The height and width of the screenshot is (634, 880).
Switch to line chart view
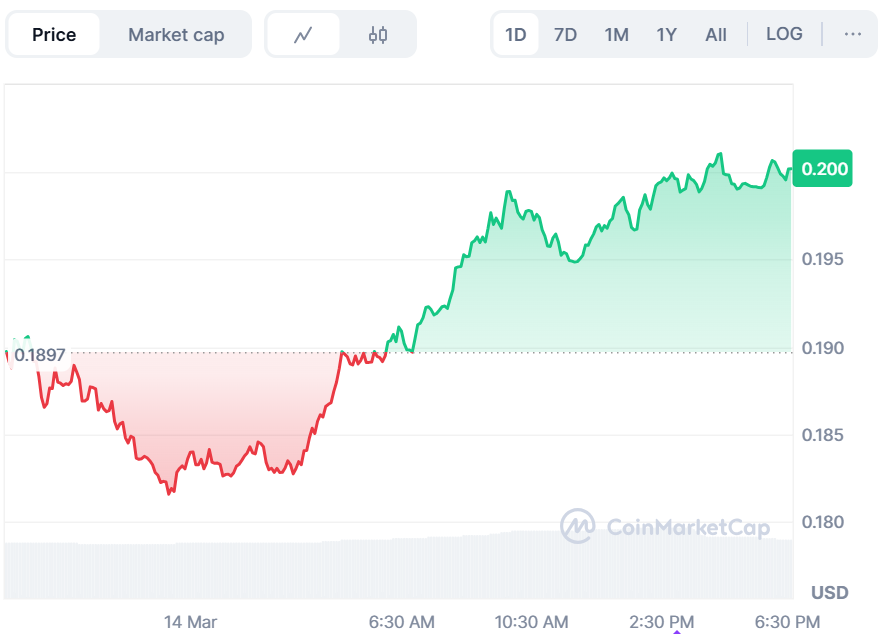point(303,35)
